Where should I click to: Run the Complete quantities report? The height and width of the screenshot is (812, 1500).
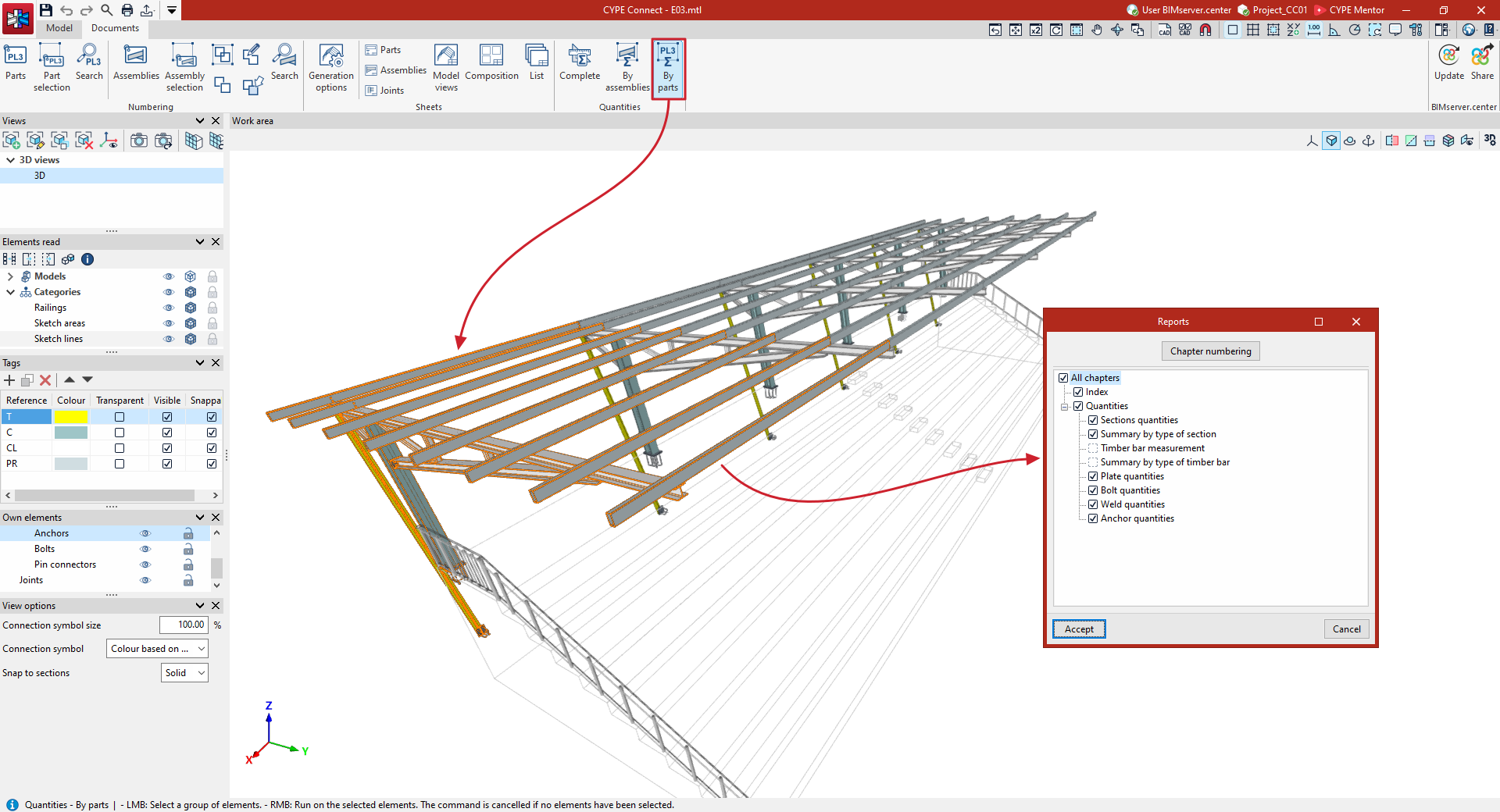pyautogui.click(x=580, y=63)
